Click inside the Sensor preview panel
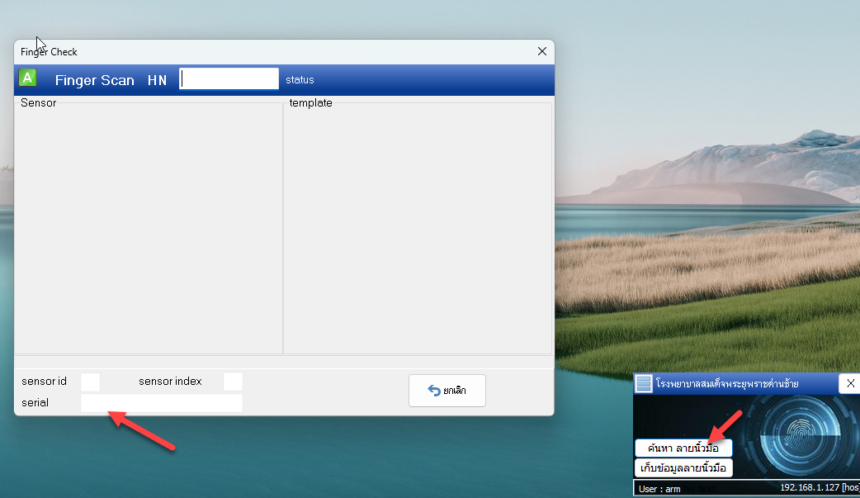 tap(148, 225)
